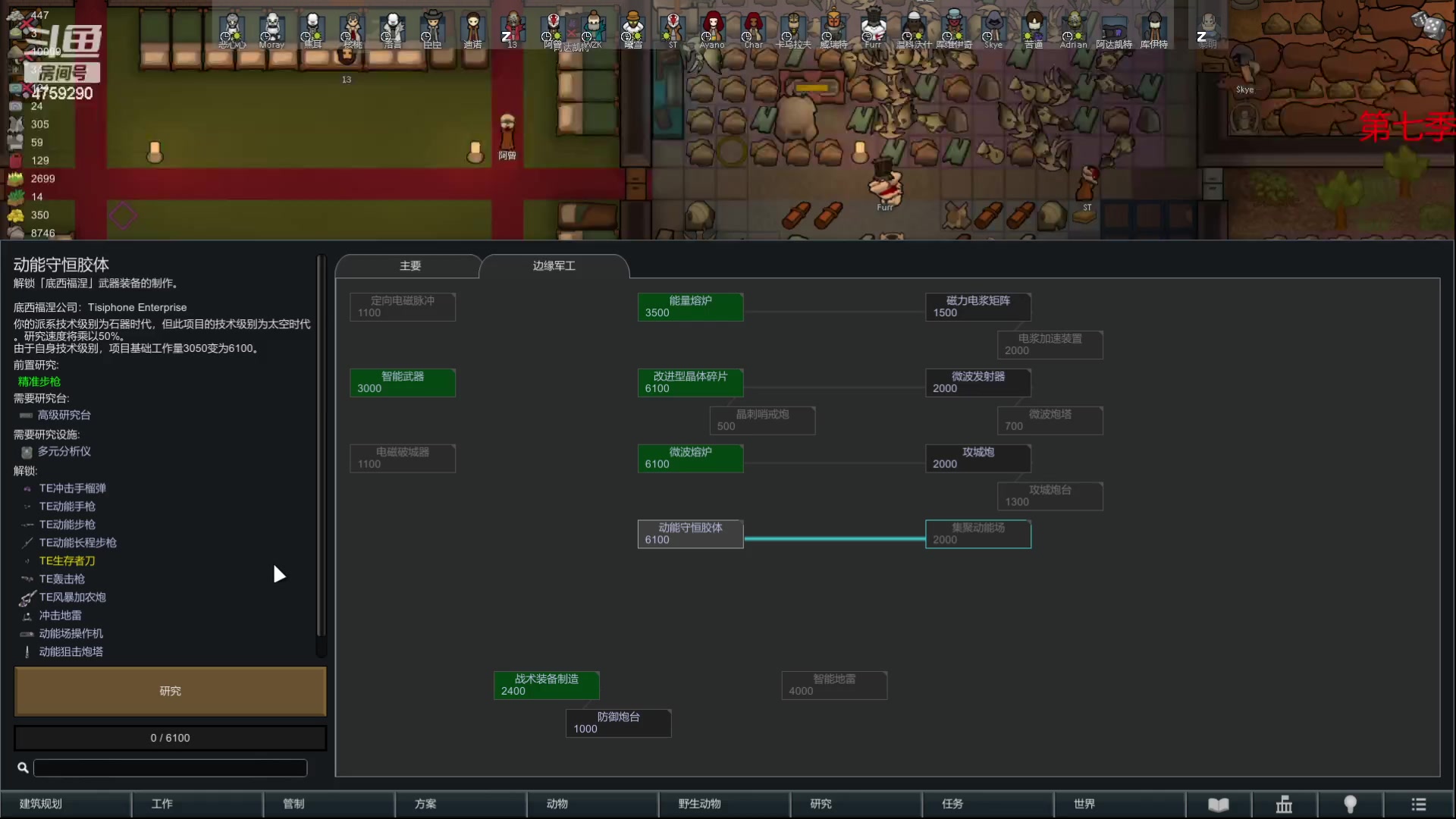Select the Furr pawn on the map

point(885,184)
